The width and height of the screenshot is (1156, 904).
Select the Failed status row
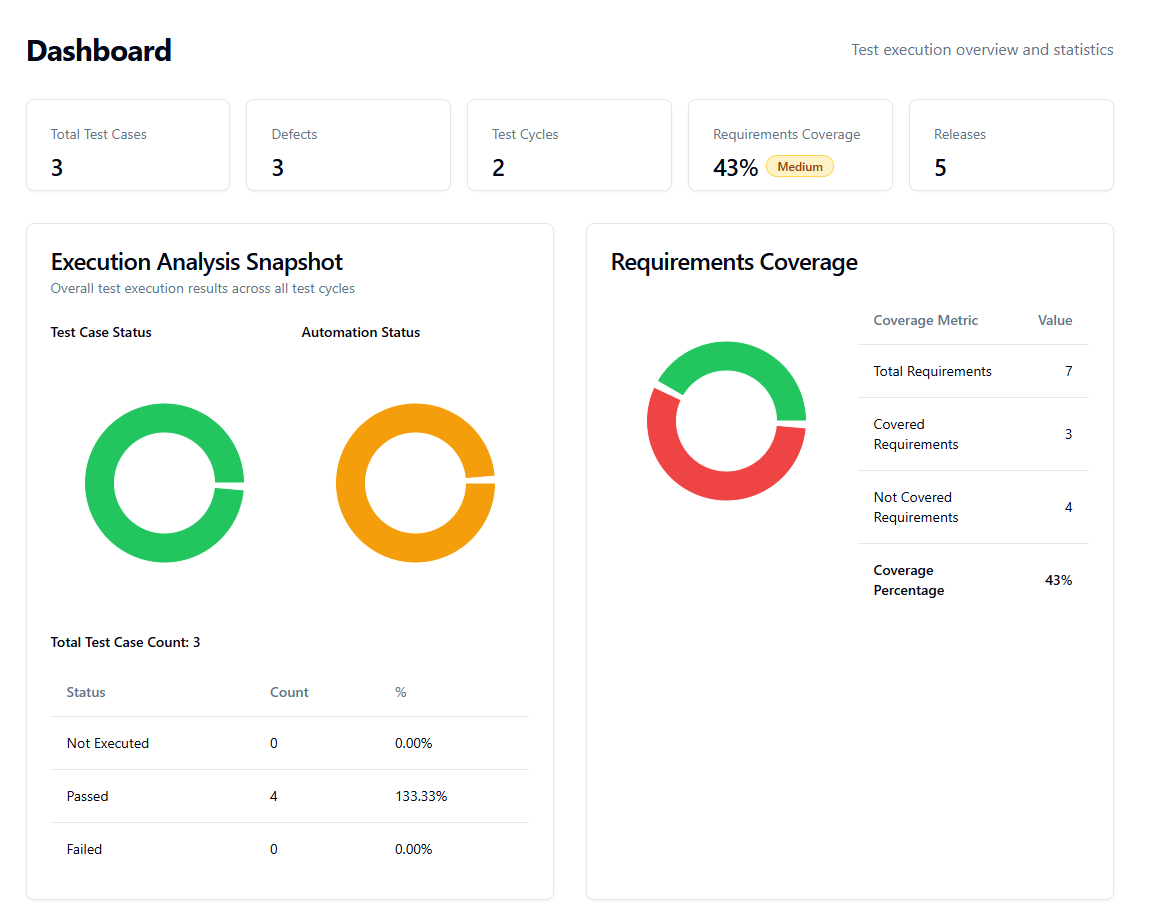(x=289, y=849)
